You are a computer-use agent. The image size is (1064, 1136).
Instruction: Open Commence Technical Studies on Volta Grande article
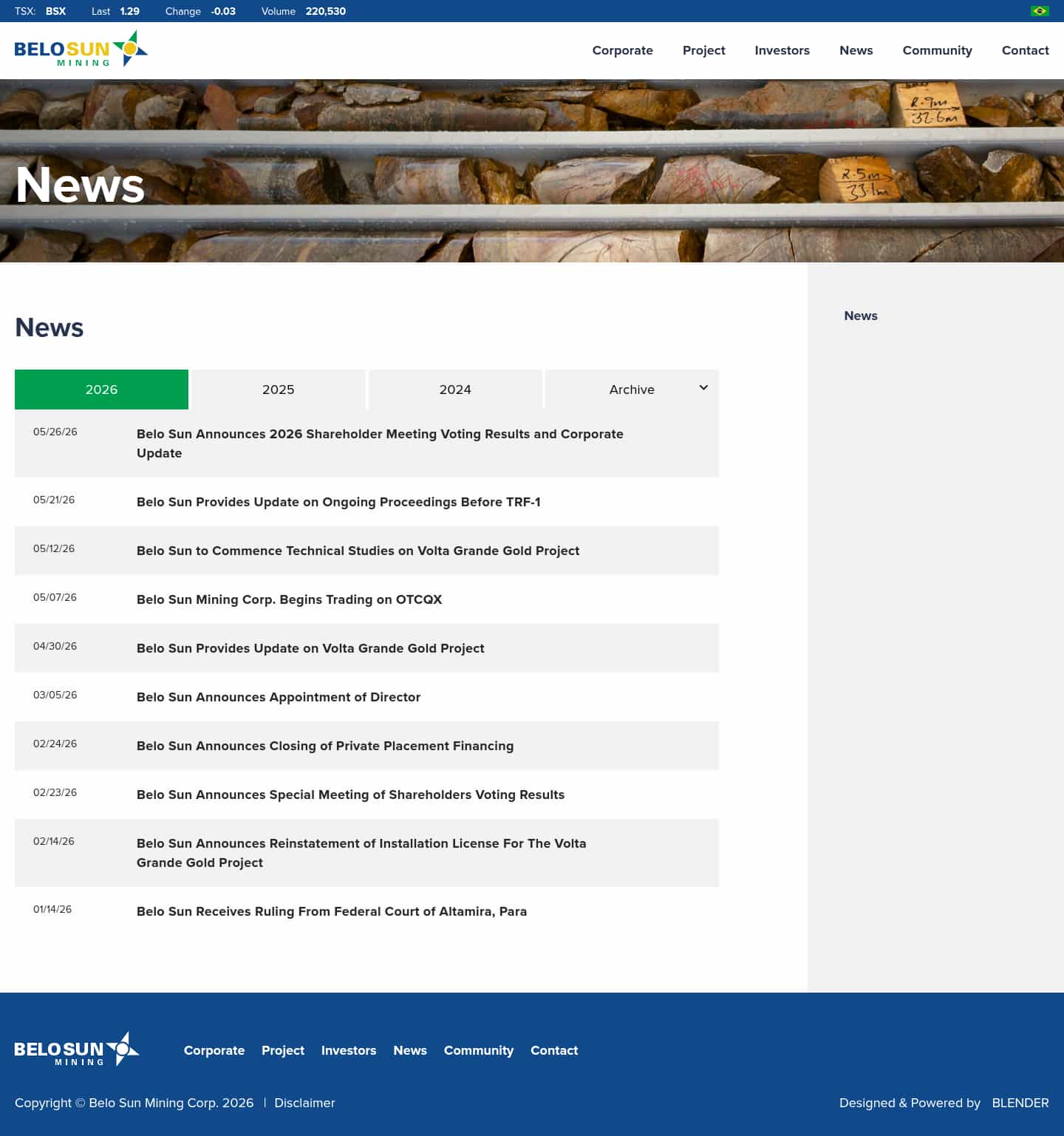tap(358, 551)
